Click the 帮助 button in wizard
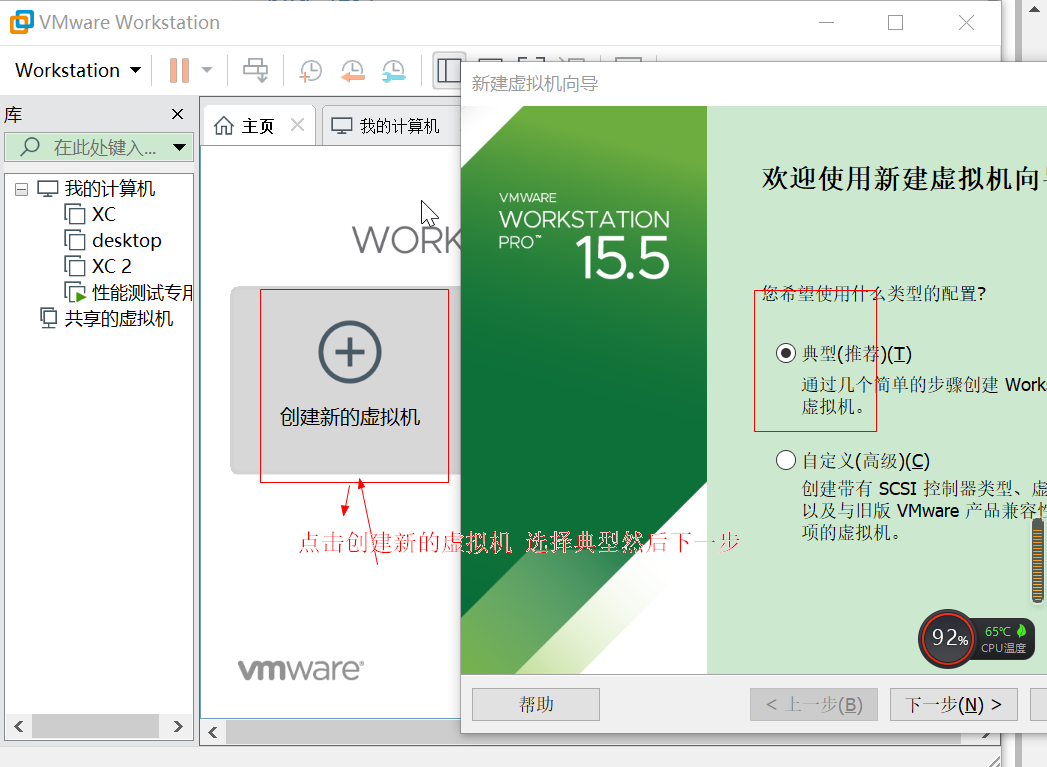The height and width of the screenshot is (767, 1047). 536,704
